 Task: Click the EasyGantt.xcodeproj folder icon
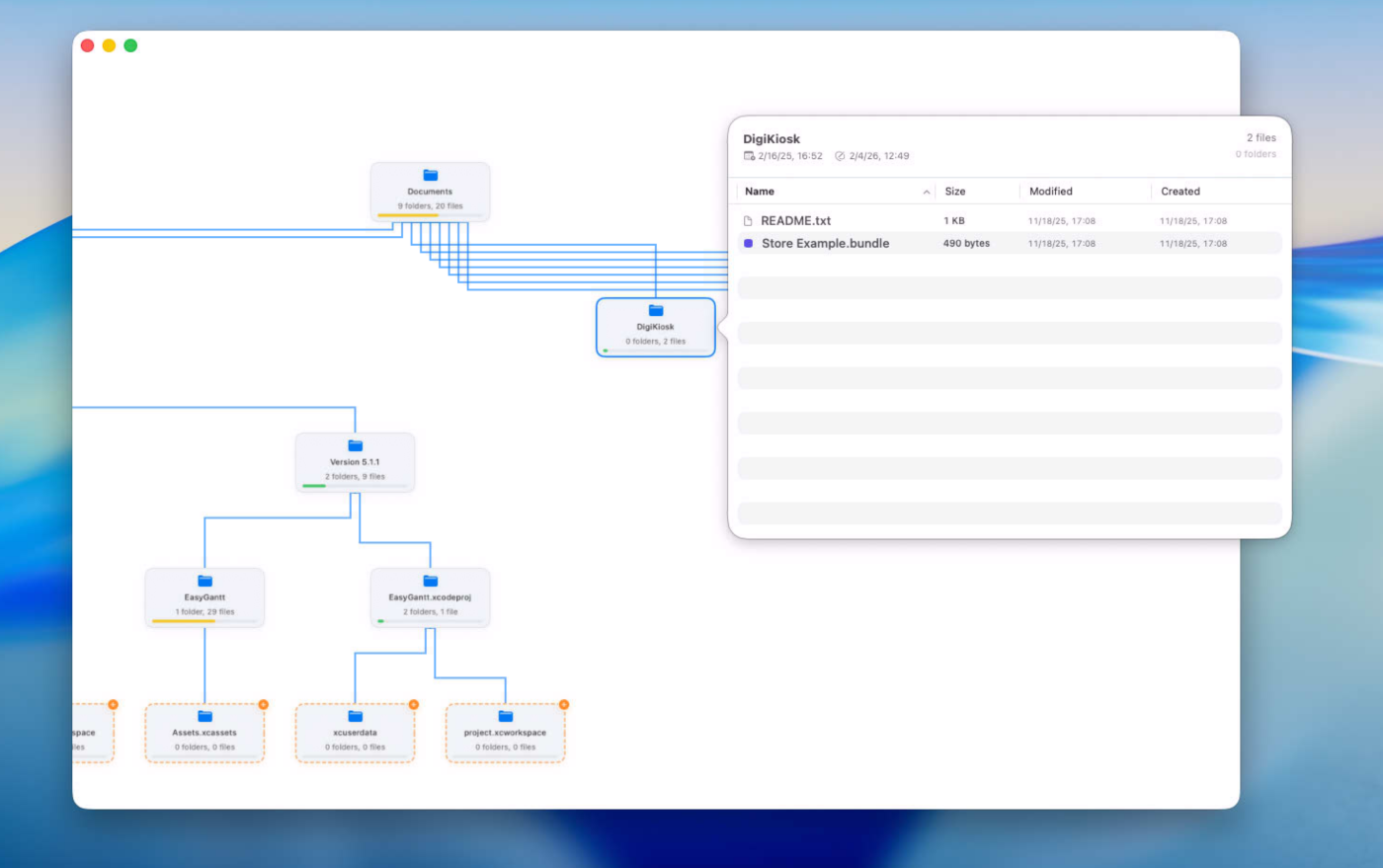click(x=430, y=582)
